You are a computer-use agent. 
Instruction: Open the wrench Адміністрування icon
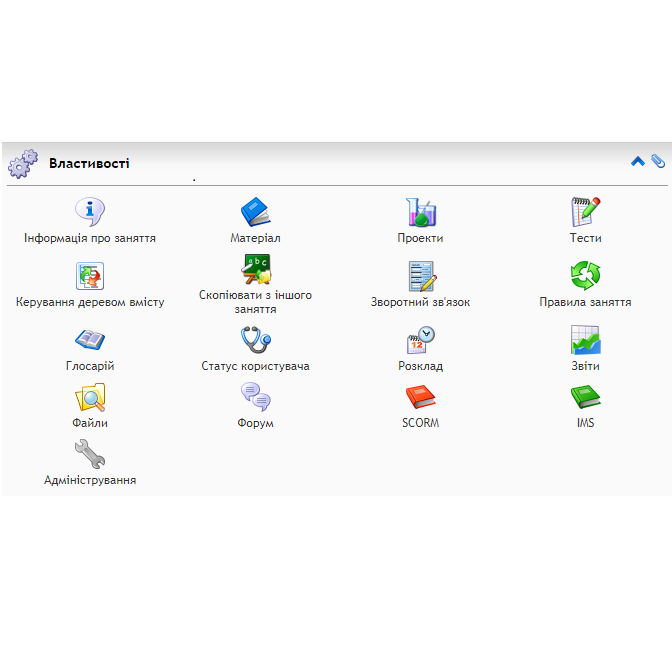point(90,454)
